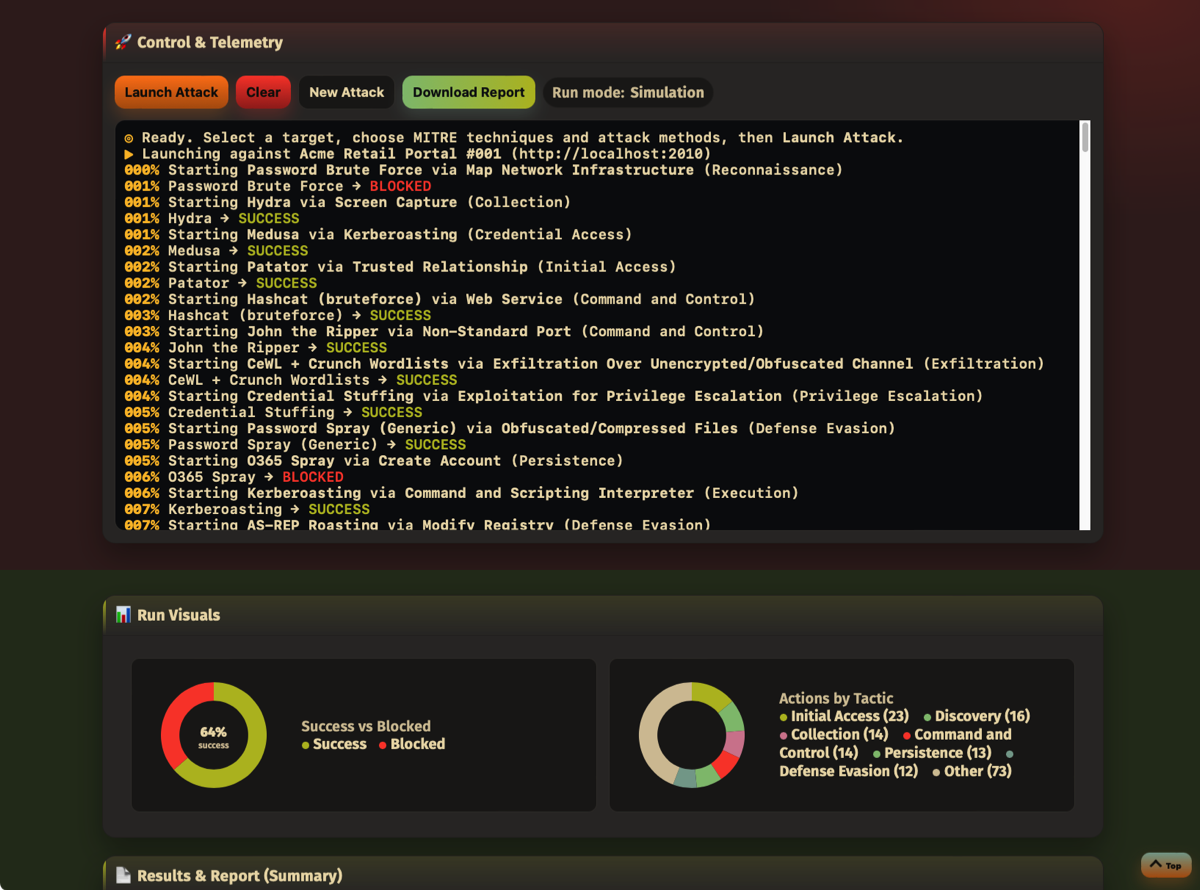Download Report using the green button
The height and width of the screenshot is (890, 1200).
pyautogui.click(x=468, y=92)
